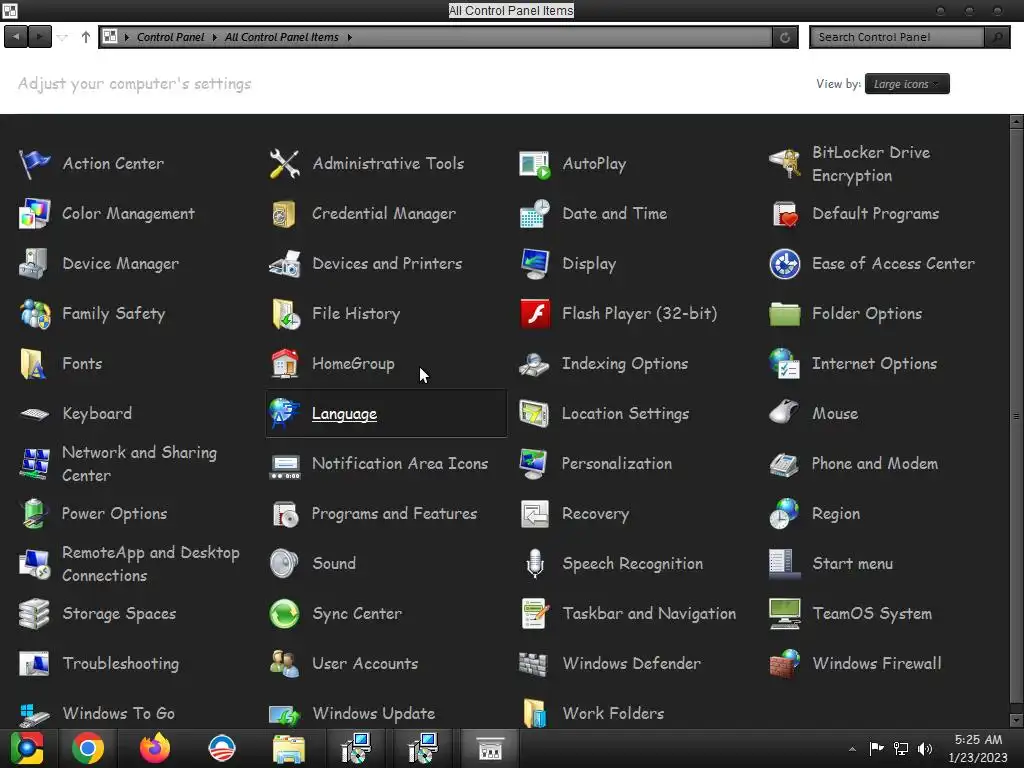The width and height of the screenshot is (1024, 768).
Task: Expand the Control Panel breadcrumb arrow
Action: coord(214,37)
